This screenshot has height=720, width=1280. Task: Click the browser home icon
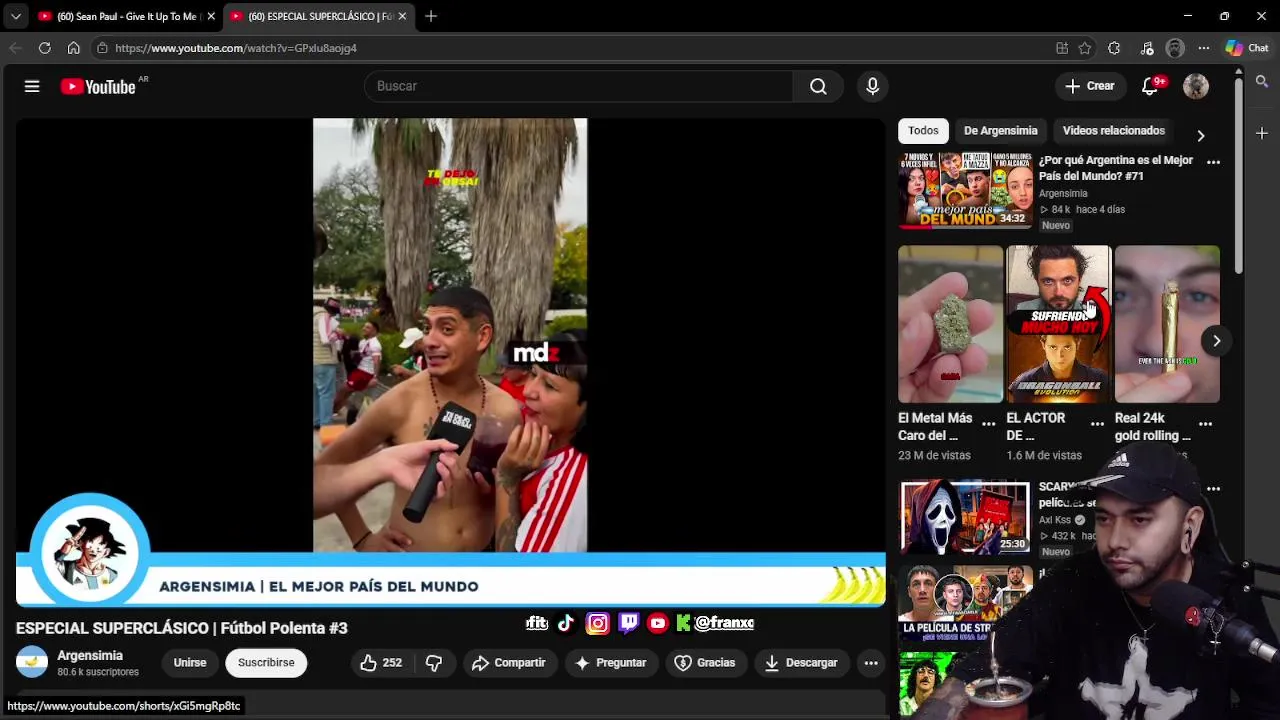click(x=73, y=48)
